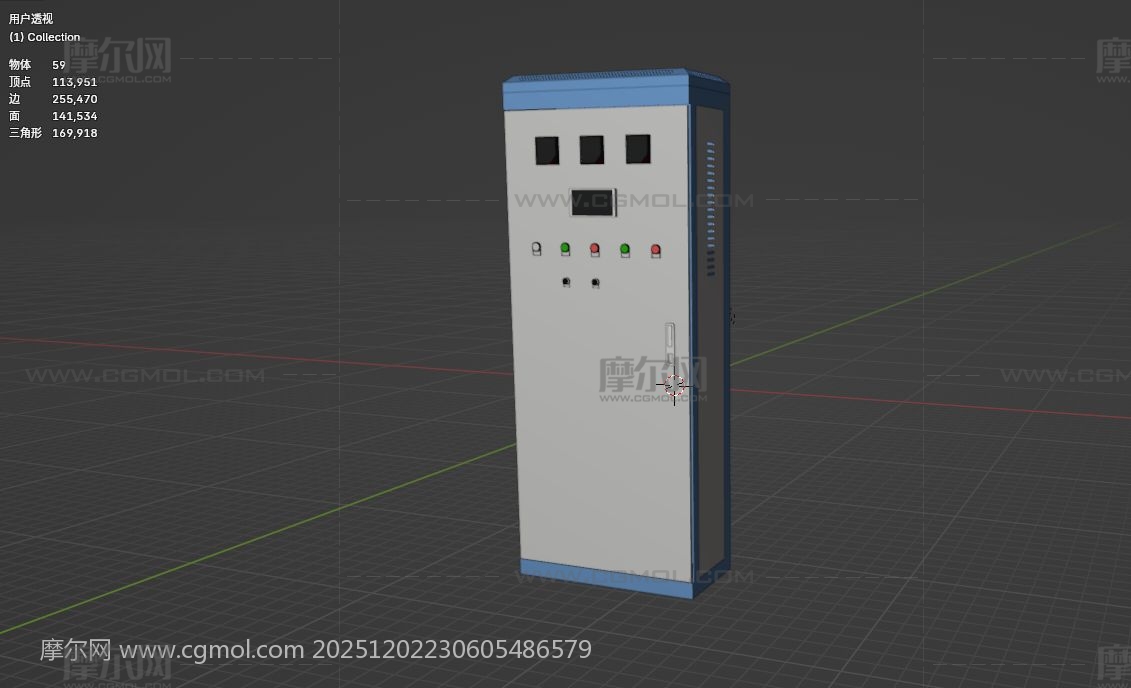
Task: Click the rightmost red indicator light
Action: 656,250
